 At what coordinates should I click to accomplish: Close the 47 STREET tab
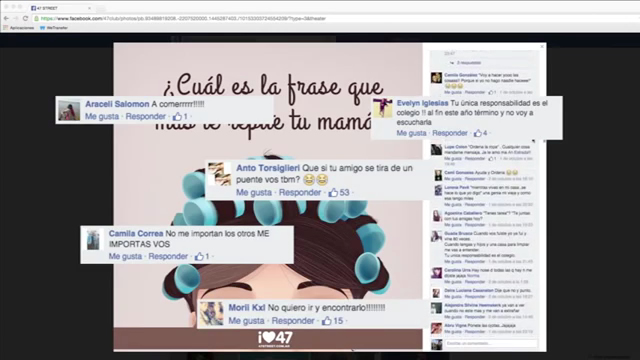(x=89, y=8)
